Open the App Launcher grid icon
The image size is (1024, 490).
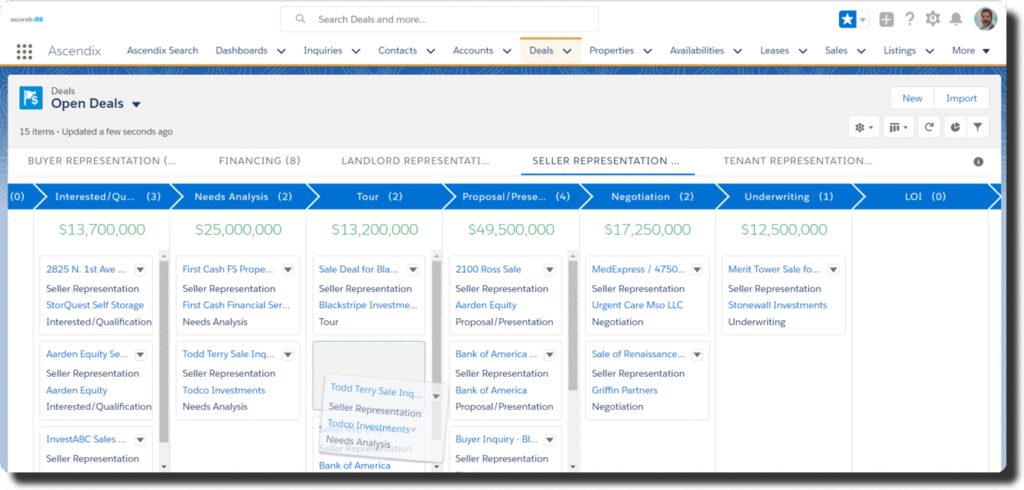coord(24,51)
